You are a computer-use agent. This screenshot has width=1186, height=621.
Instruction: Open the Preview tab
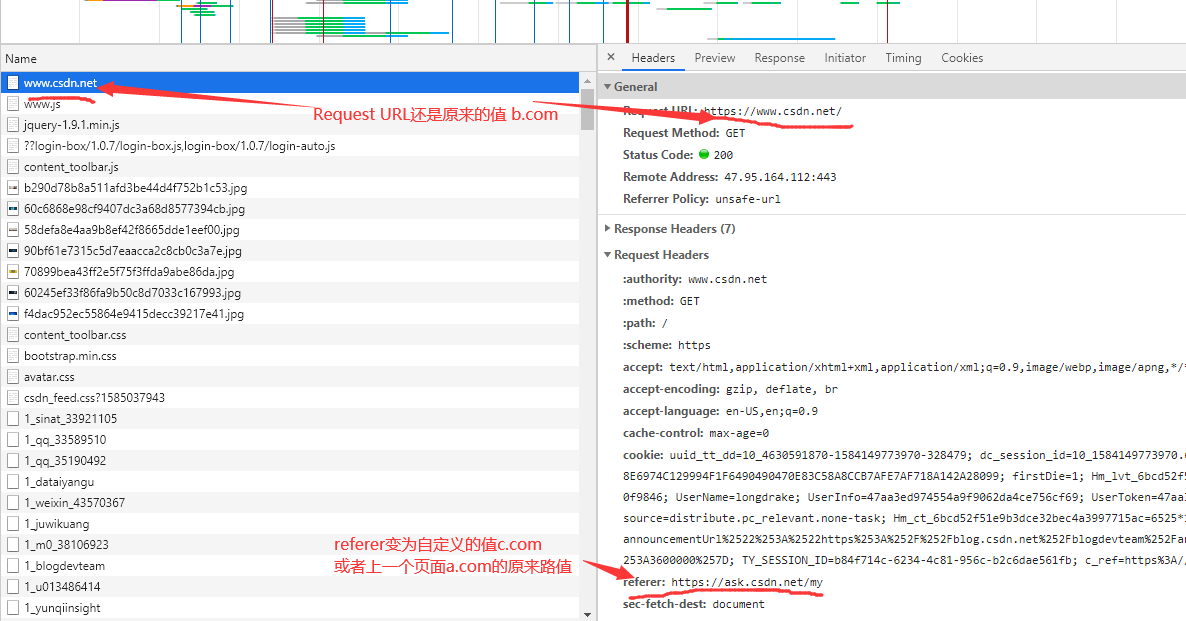click(x=715, y=58)
